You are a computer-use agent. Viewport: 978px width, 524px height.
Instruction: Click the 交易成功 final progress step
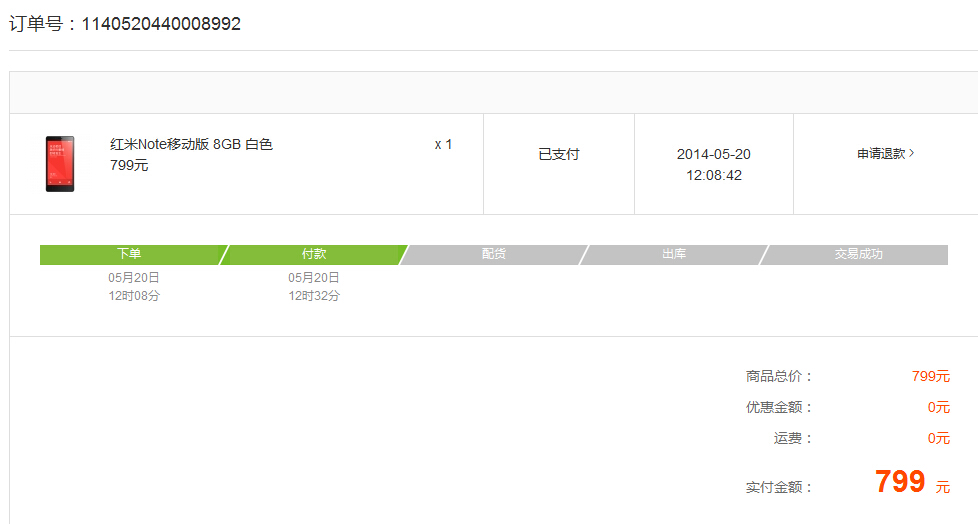858,254
